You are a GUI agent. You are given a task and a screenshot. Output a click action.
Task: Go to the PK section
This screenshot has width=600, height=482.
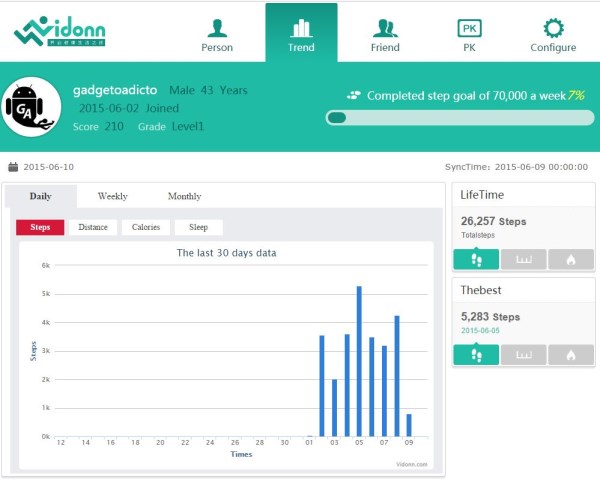469,34
